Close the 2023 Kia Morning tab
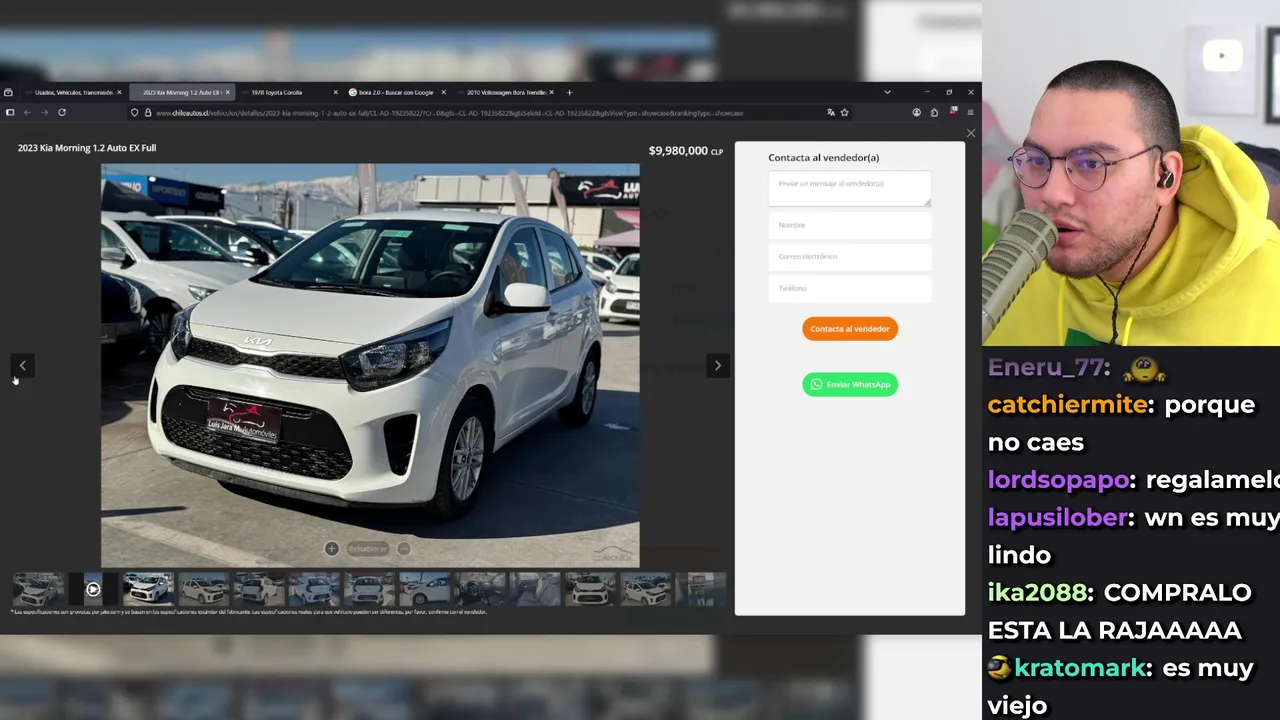Viewport: 1280px width, 720px height. pyautogui.click(x=227, y=92)
